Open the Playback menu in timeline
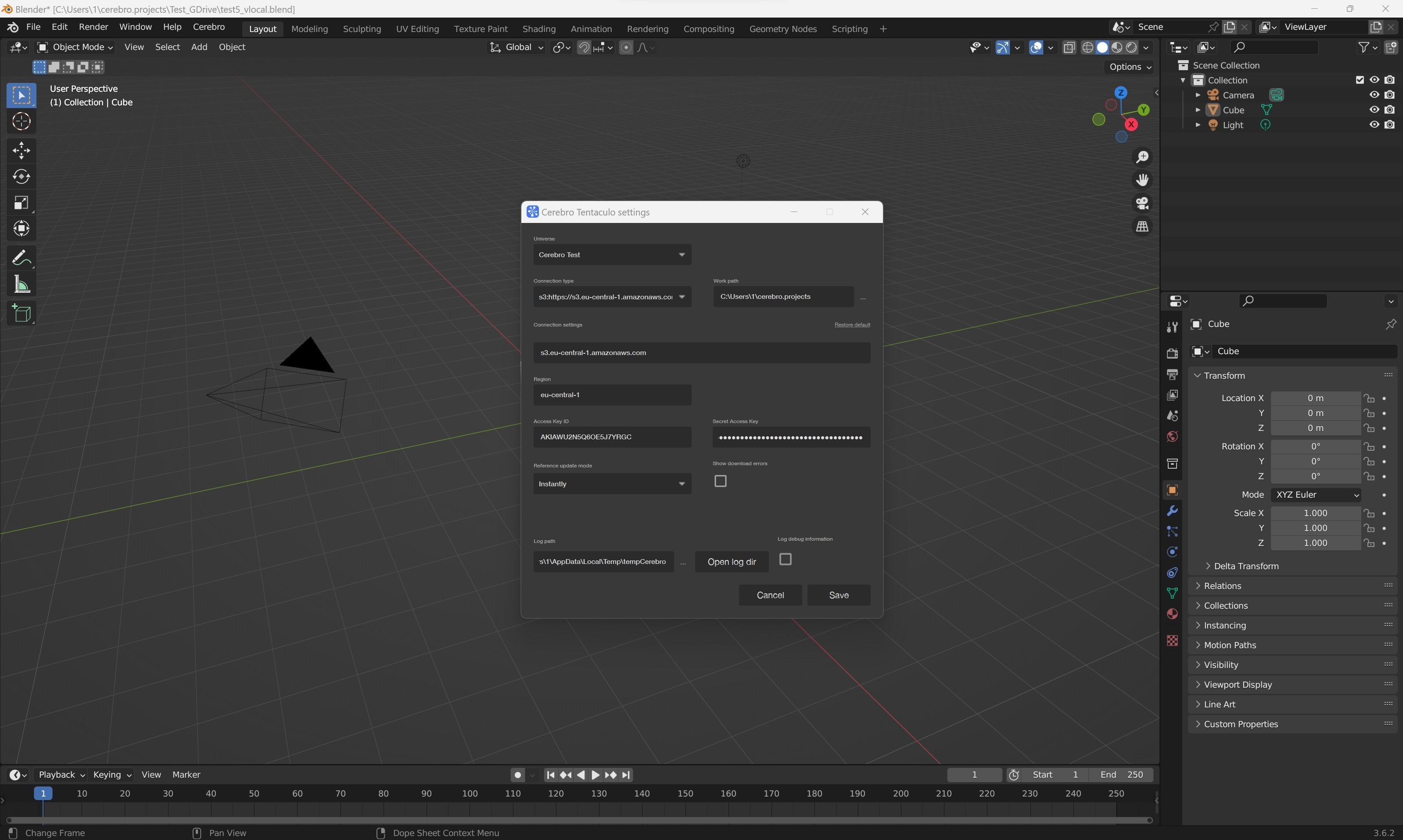The image size is (1403, 840). pos(61,774)
